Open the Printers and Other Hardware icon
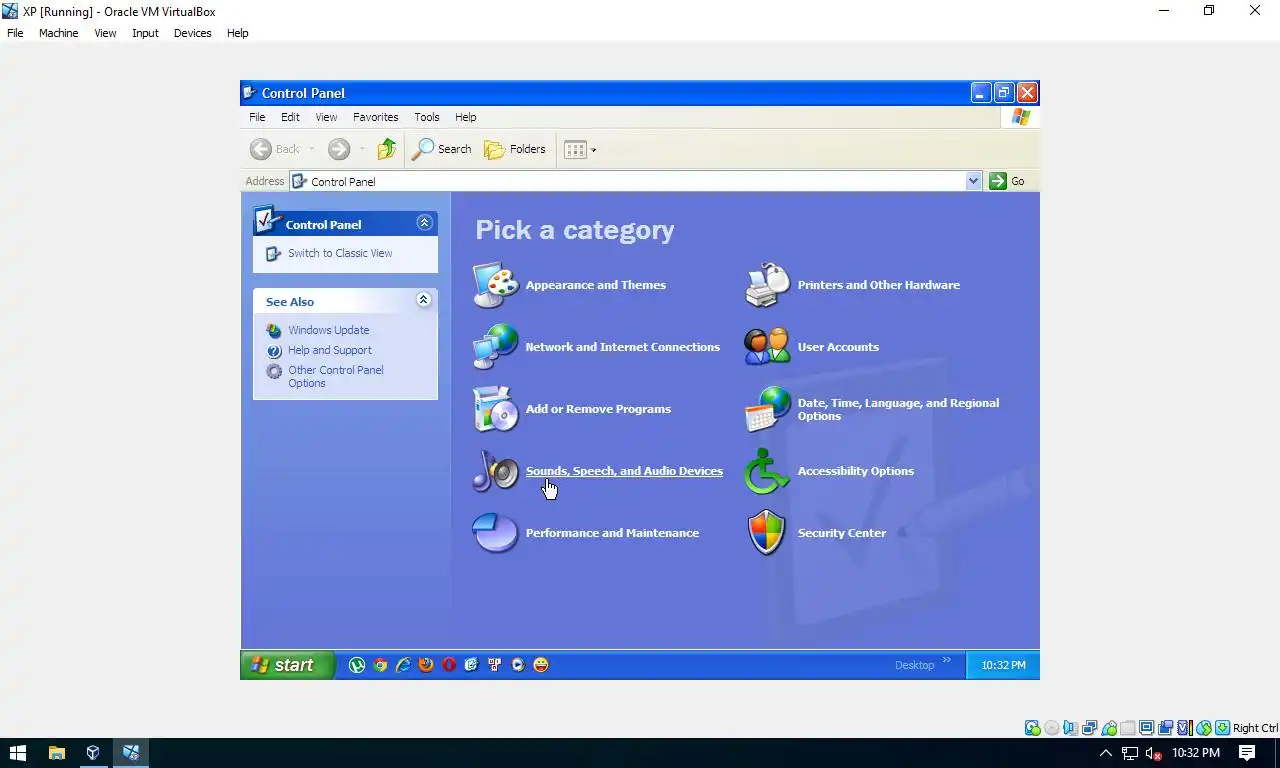The width and height of the screenshot is (1280, 768). tap(767, 285)
